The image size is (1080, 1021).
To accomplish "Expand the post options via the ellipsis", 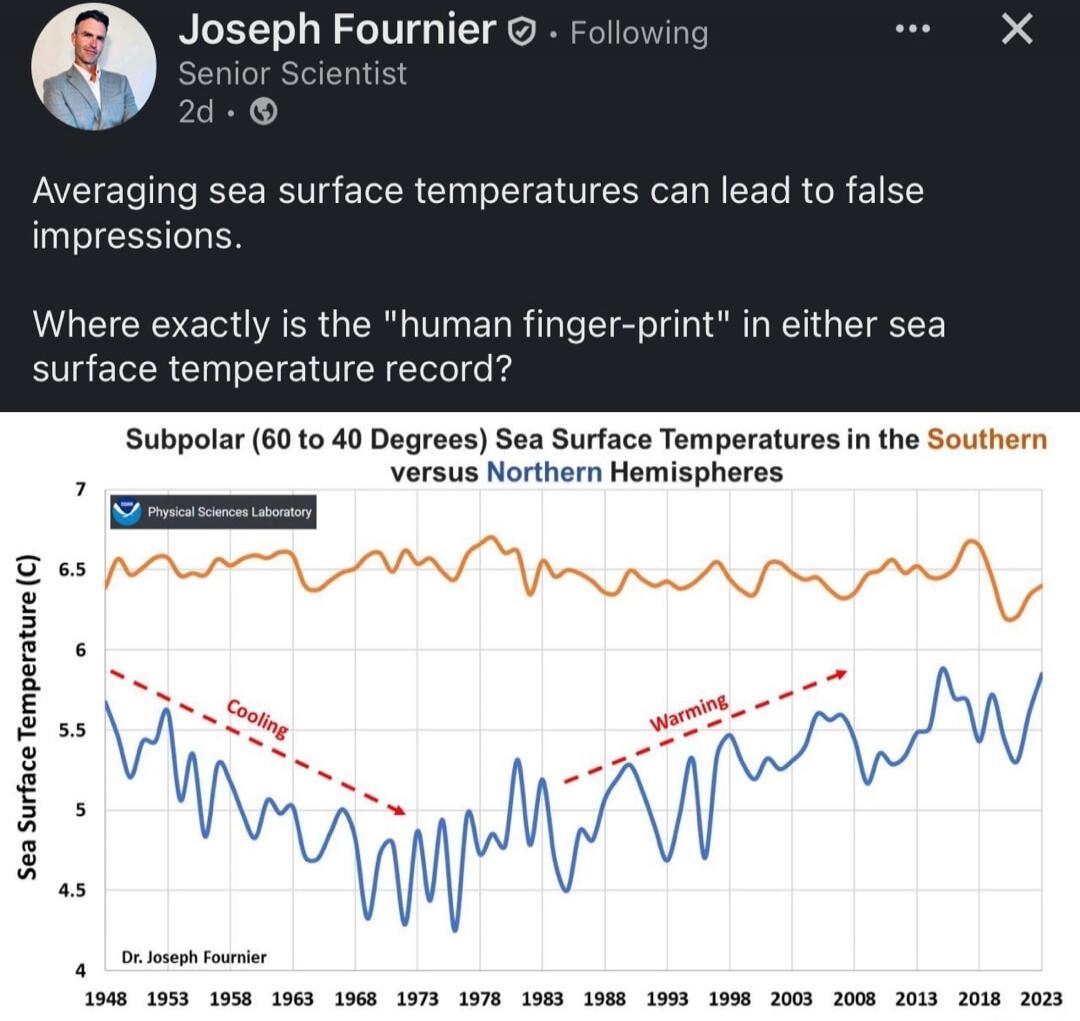I will [x=911, y=28].
